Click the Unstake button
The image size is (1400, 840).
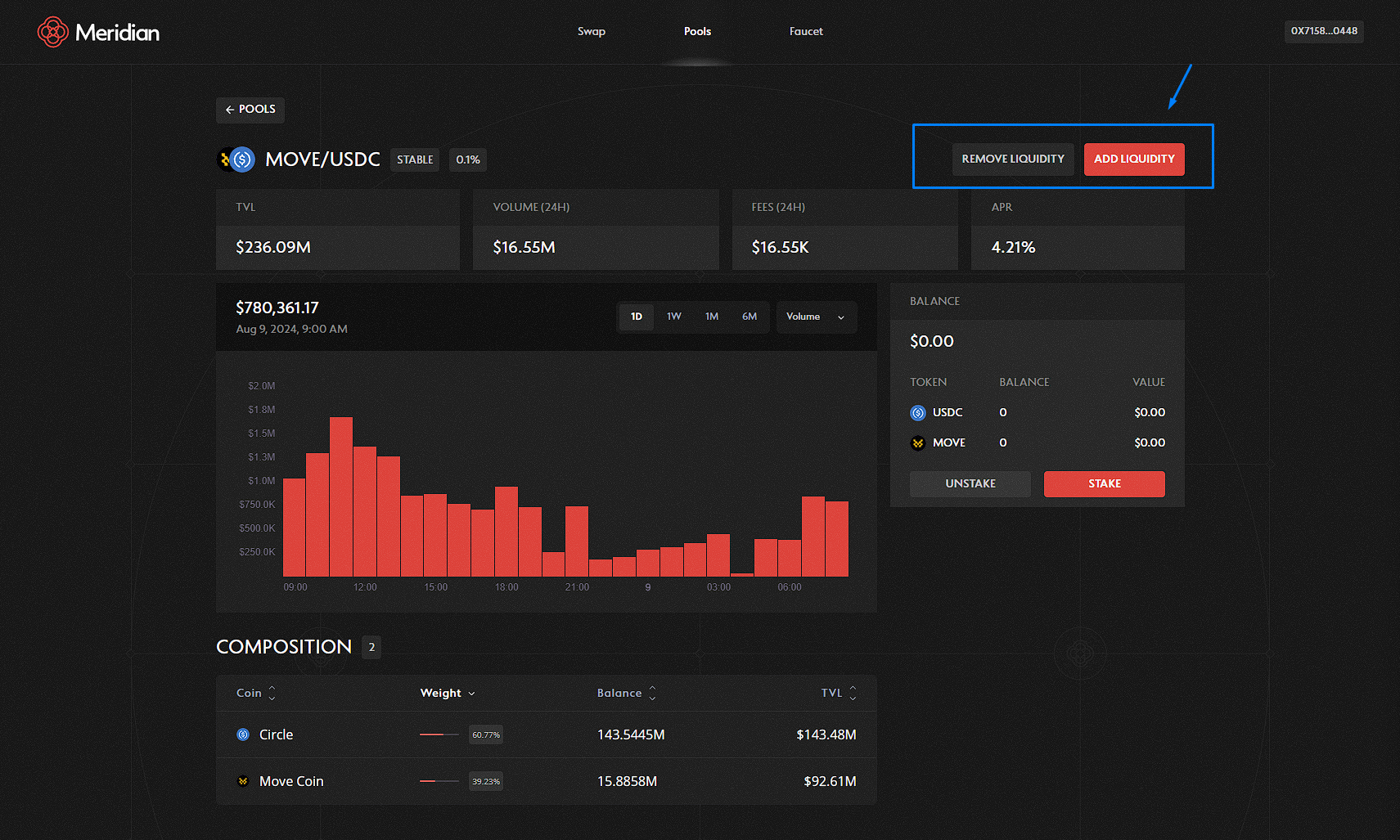tap(970, 483)
